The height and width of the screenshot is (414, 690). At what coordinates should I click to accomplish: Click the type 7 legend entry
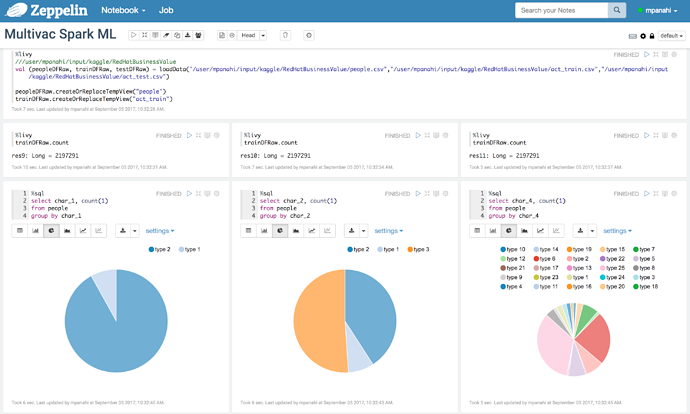click(x=644, y=249)
